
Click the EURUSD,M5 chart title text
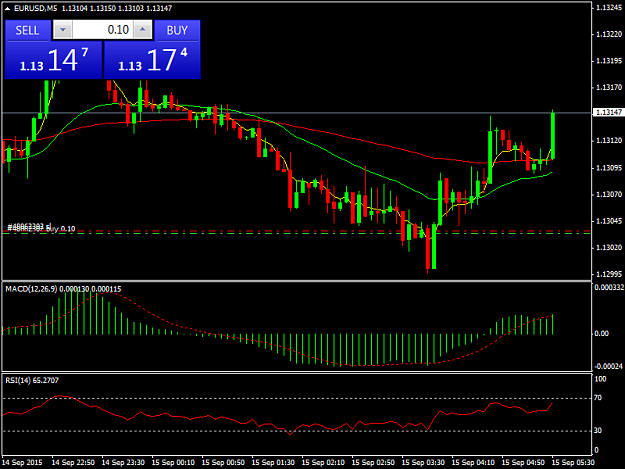click(35, 8)
